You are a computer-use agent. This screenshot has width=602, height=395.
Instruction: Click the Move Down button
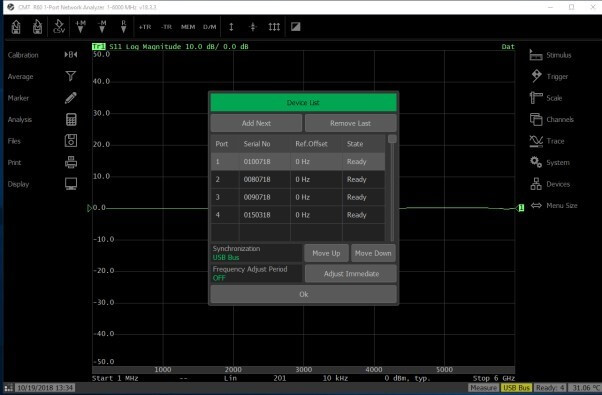(373, 253)
